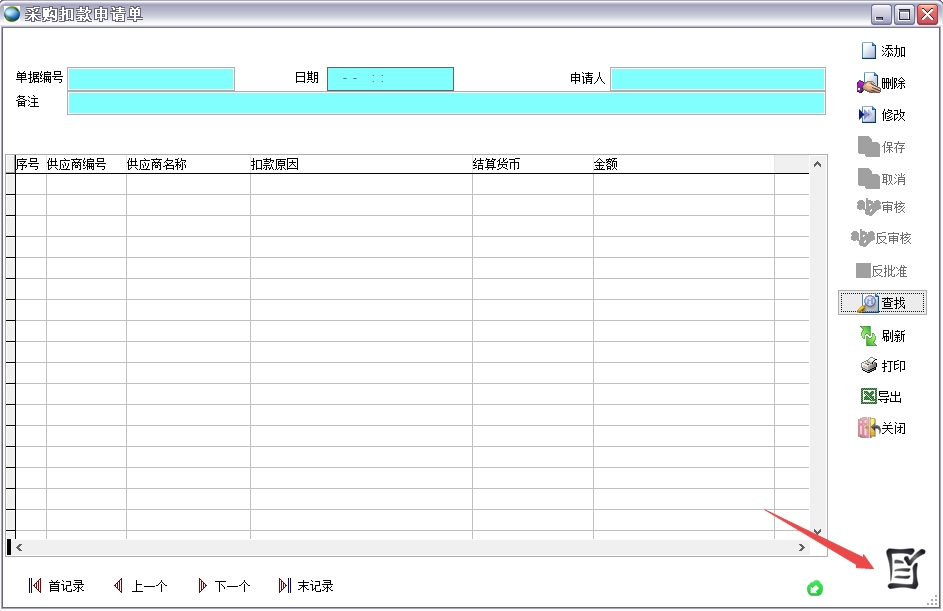This screenshot has width=943, height=611.
Task: Click the 备注 remarks field
Action: coord(446,103)
